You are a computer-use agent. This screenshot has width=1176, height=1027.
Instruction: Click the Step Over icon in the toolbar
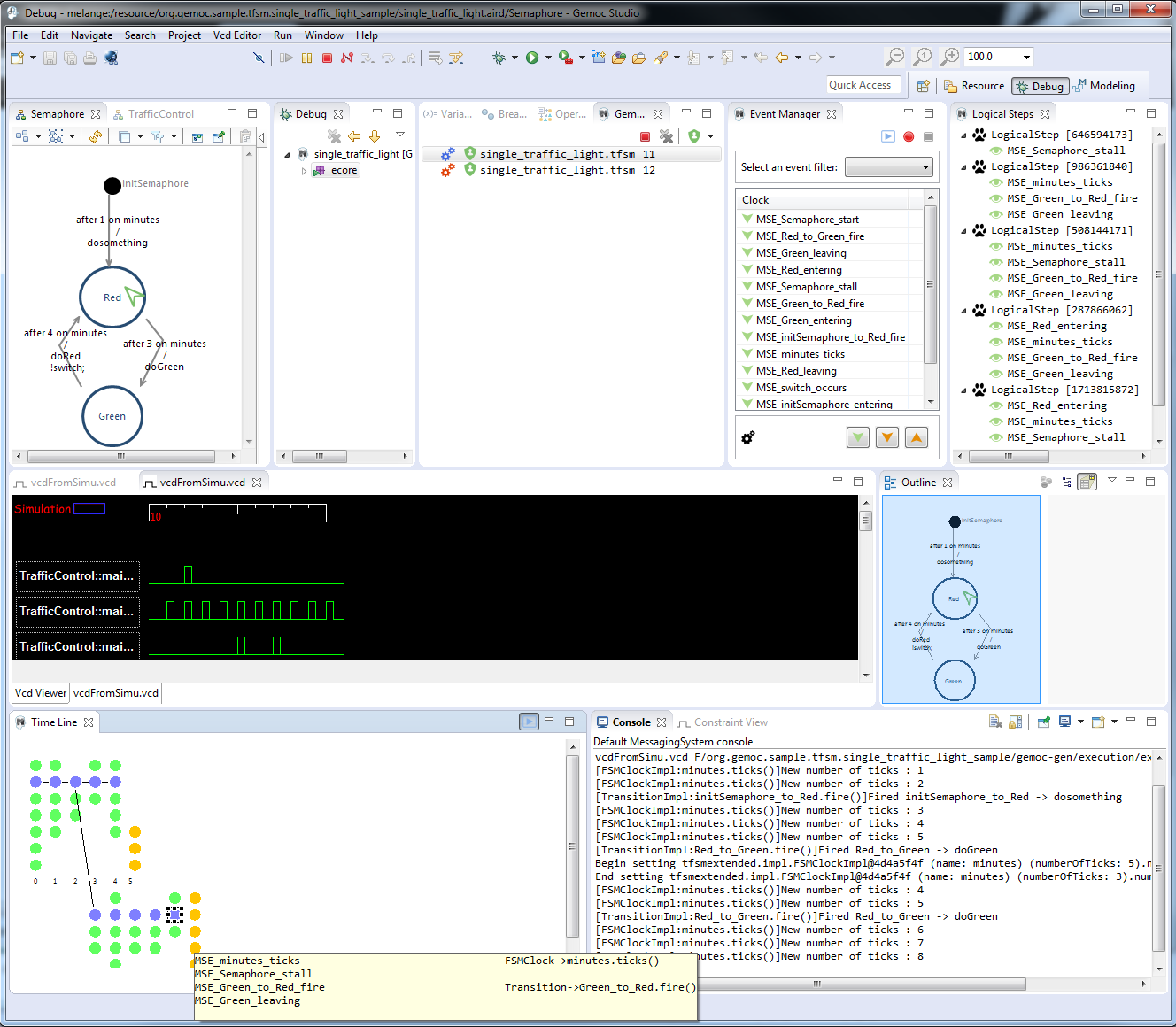389,58
